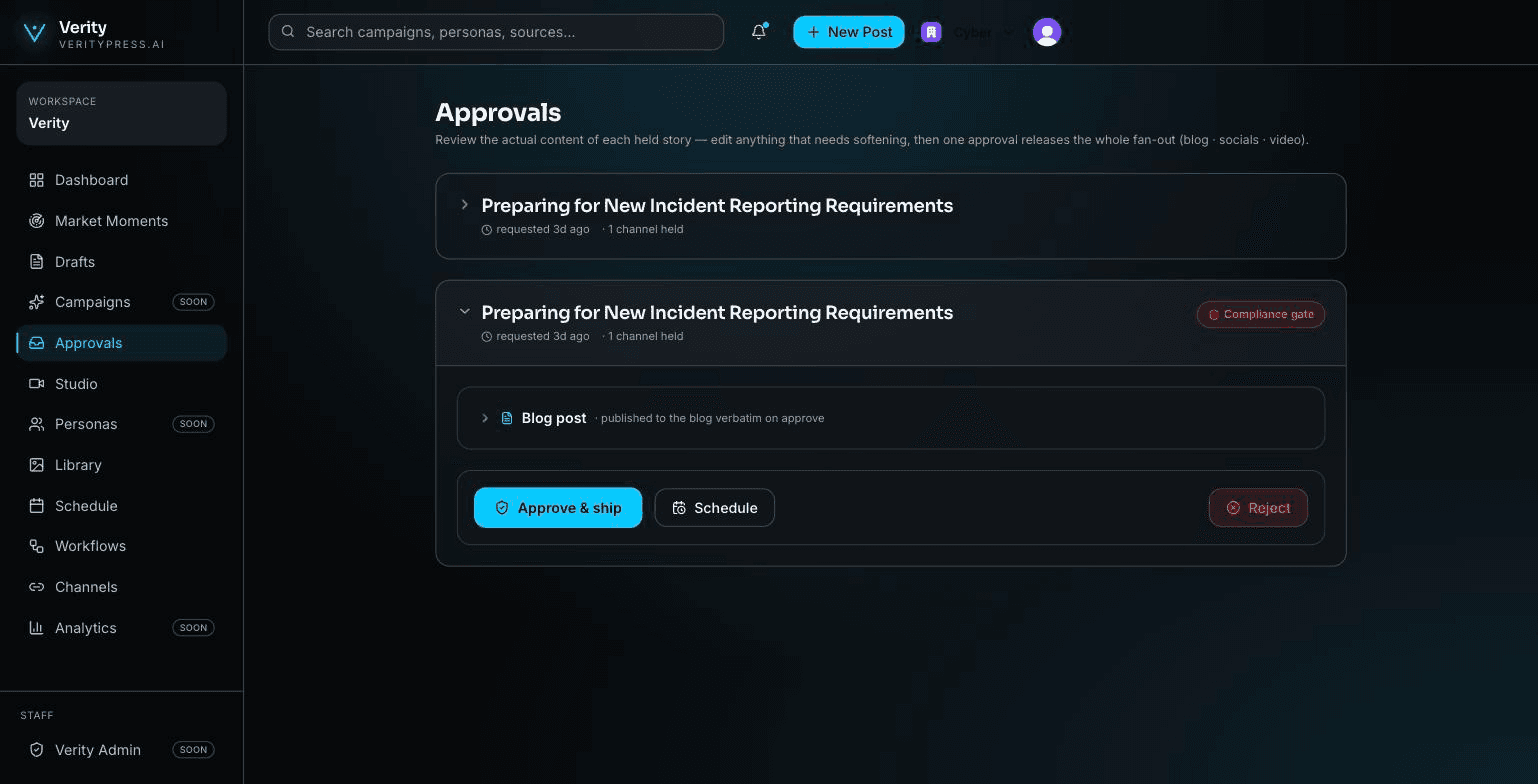Go to Dashboard
Screen dimensions: 1538x784
[121, 180]
